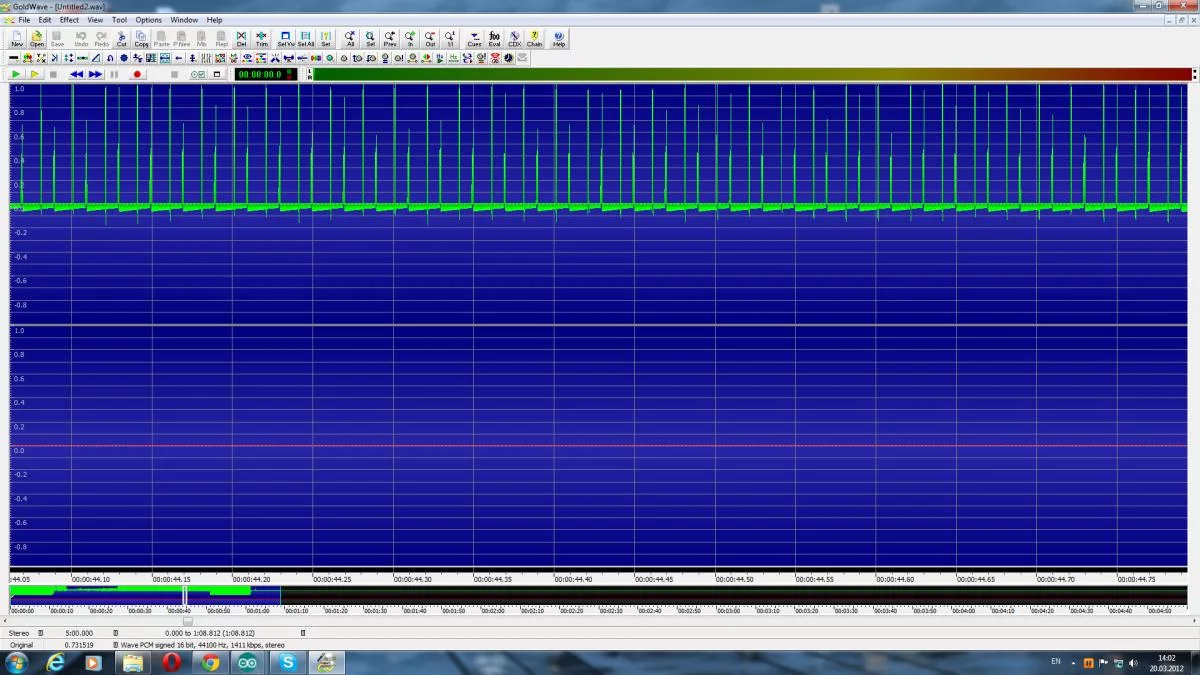The image size is (1200, 675).
Task: Click the Trim toolbar button
Action: click(x=262, y=39)
